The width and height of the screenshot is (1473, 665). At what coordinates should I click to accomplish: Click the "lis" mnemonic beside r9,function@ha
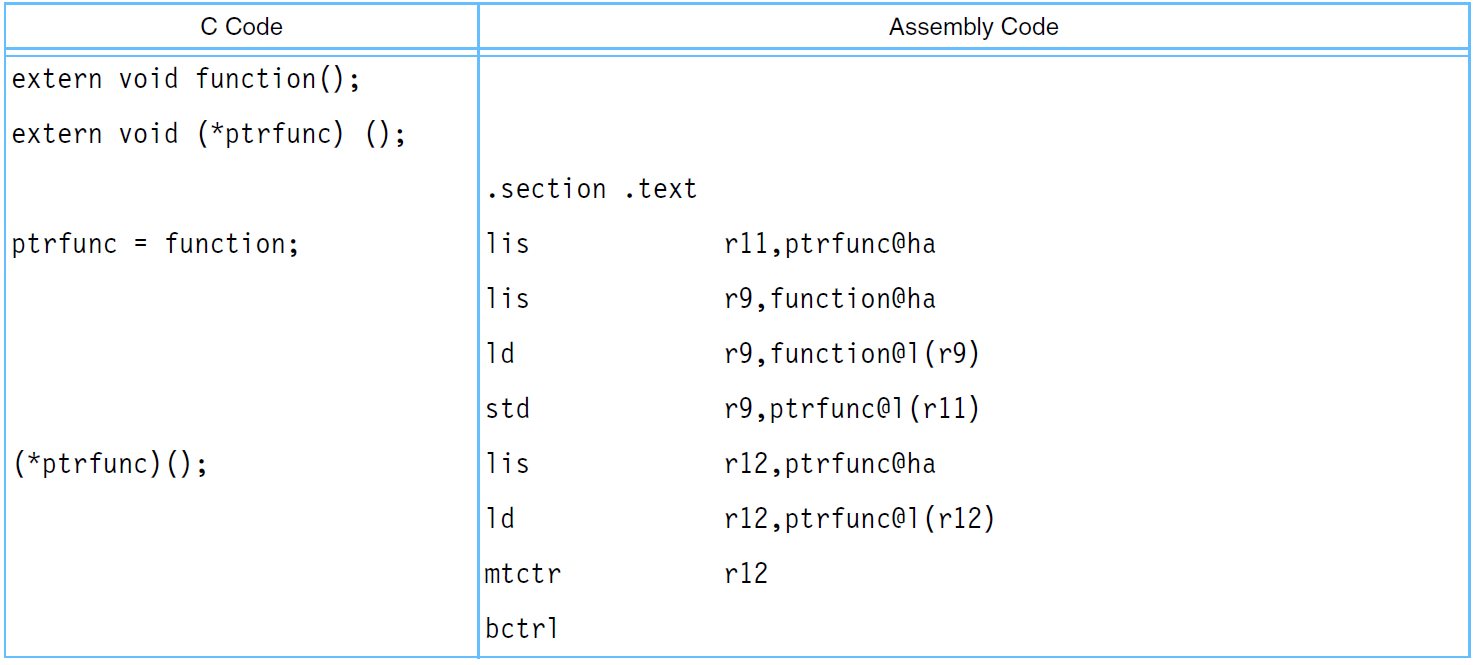pyautogui.click(x=507, y=299)
